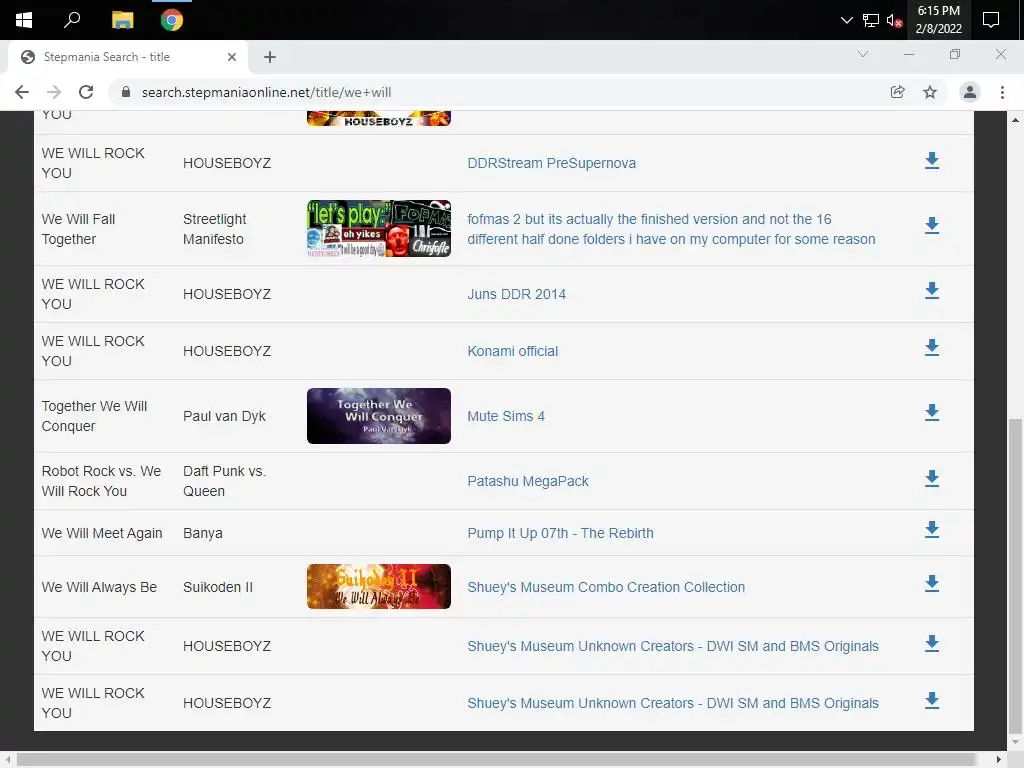Open the Juns DDR 2014 pack
This screenshot has height=768, width=1024.
(516, 295)
